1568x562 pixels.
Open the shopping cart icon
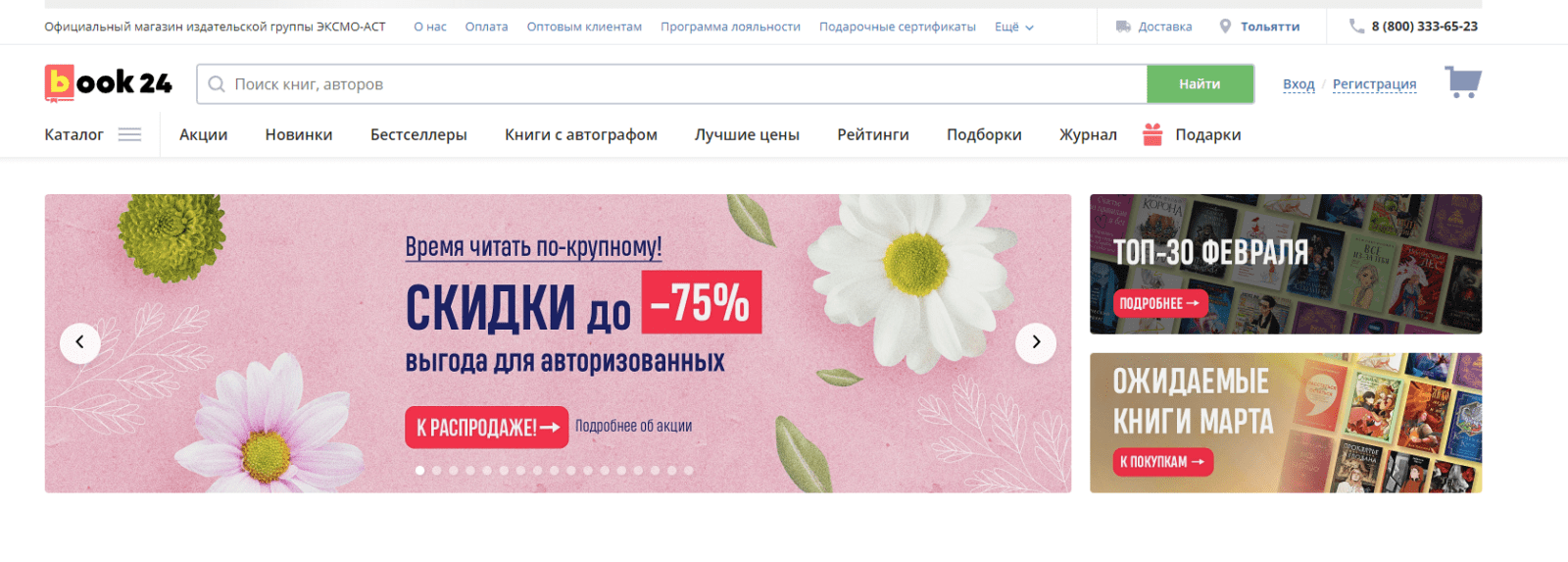pos(1463,82)
